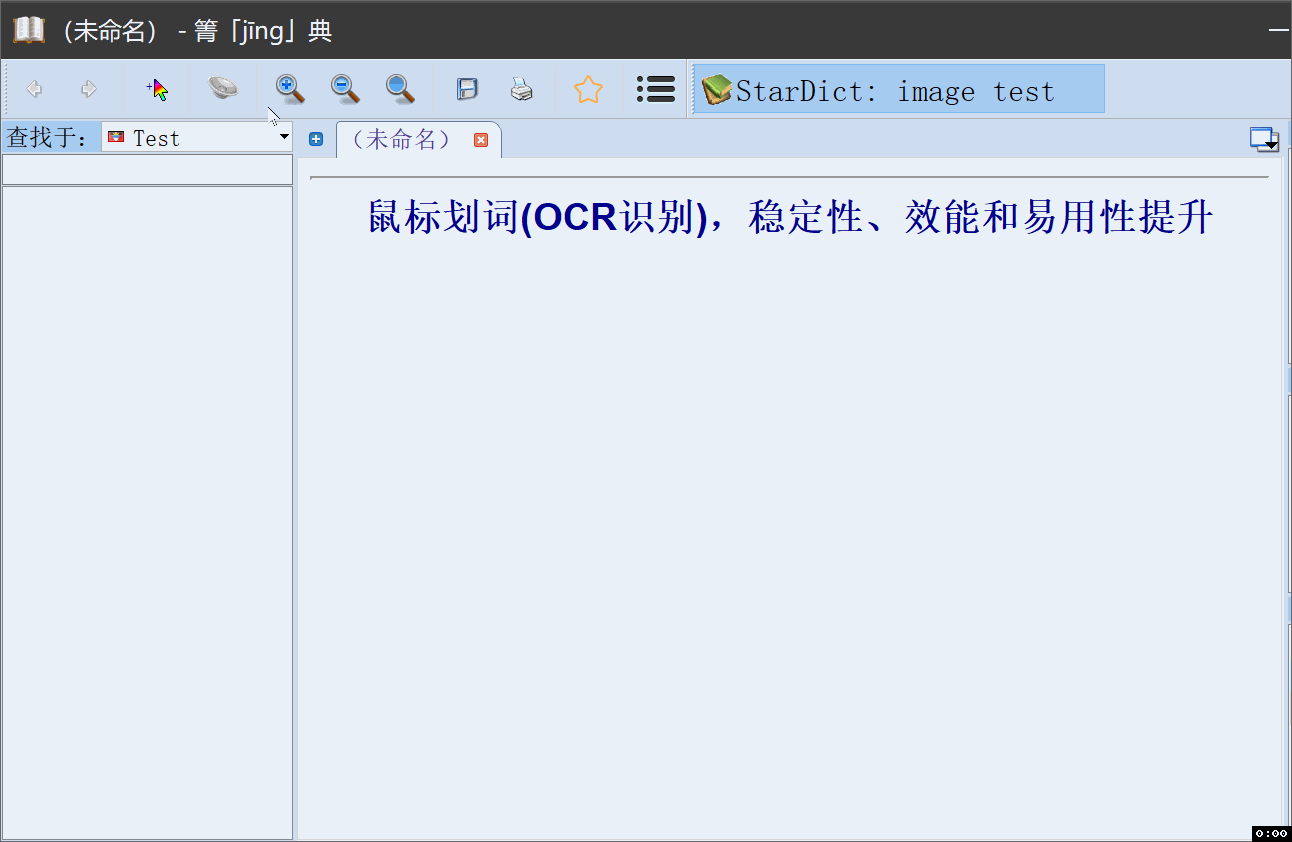Print the current article
This screenshot has width=1292, height=842.
pyautogui.click(x=521, y=89)
